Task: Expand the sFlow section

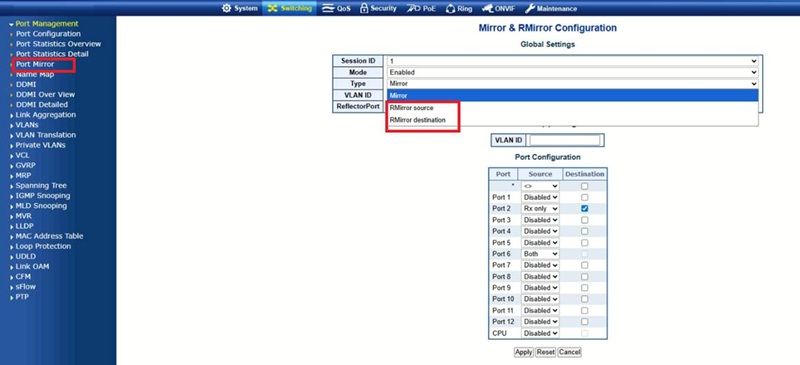Action: (x=26, y=286)
